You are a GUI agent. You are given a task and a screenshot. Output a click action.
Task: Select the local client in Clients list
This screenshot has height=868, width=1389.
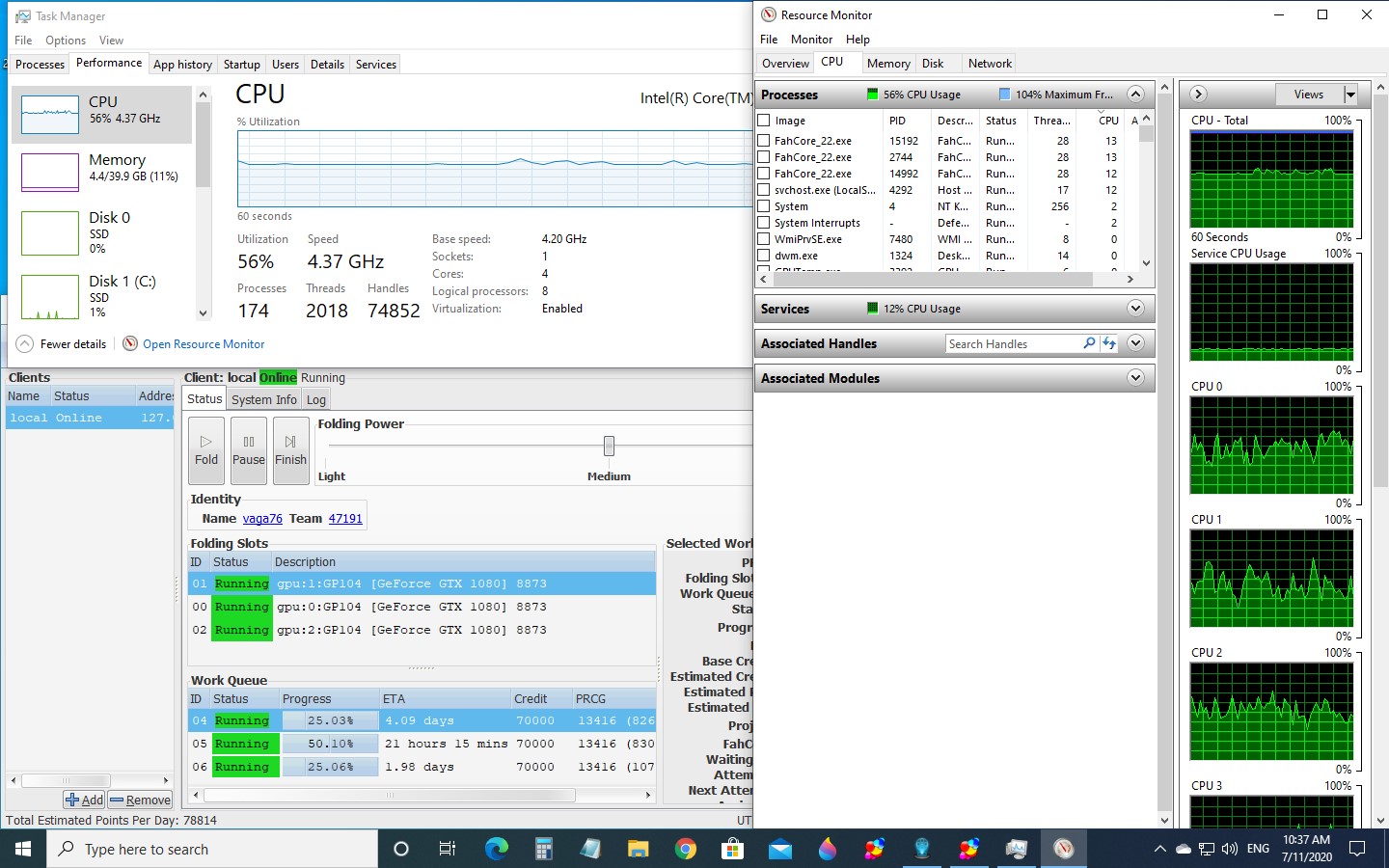90,418
